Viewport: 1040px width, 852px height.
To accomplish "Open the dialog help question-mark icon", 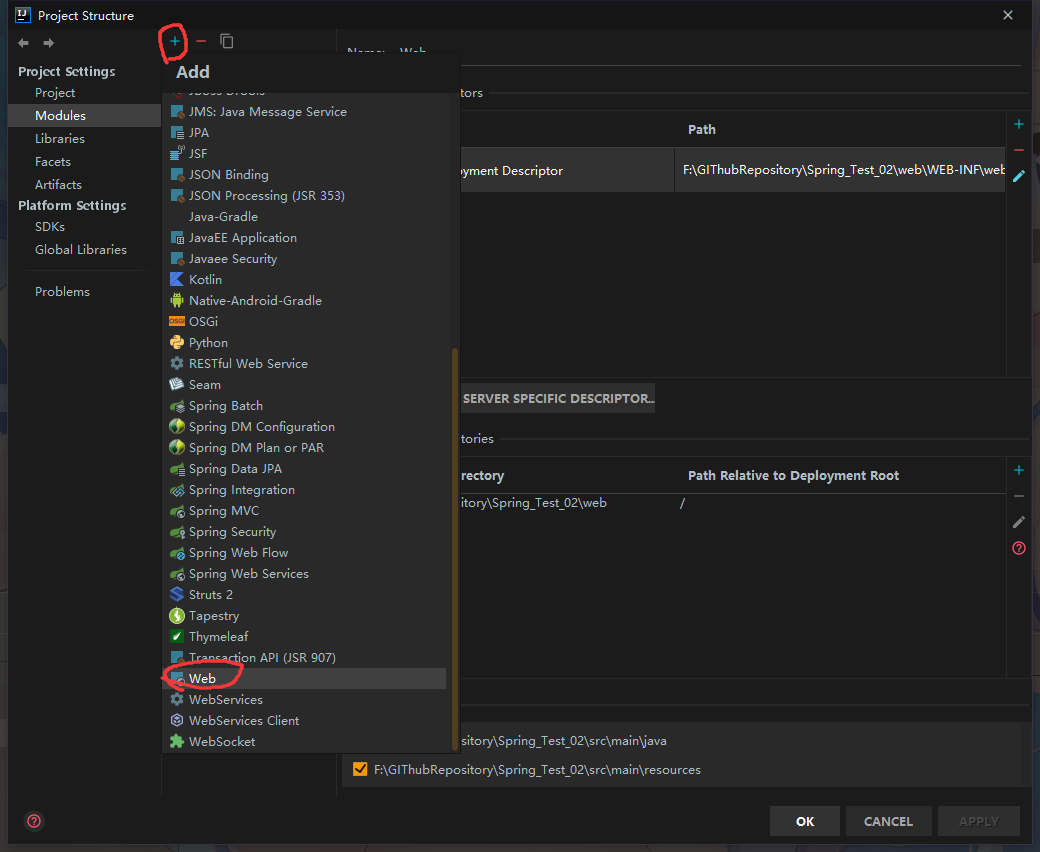I will pos(34,822).
